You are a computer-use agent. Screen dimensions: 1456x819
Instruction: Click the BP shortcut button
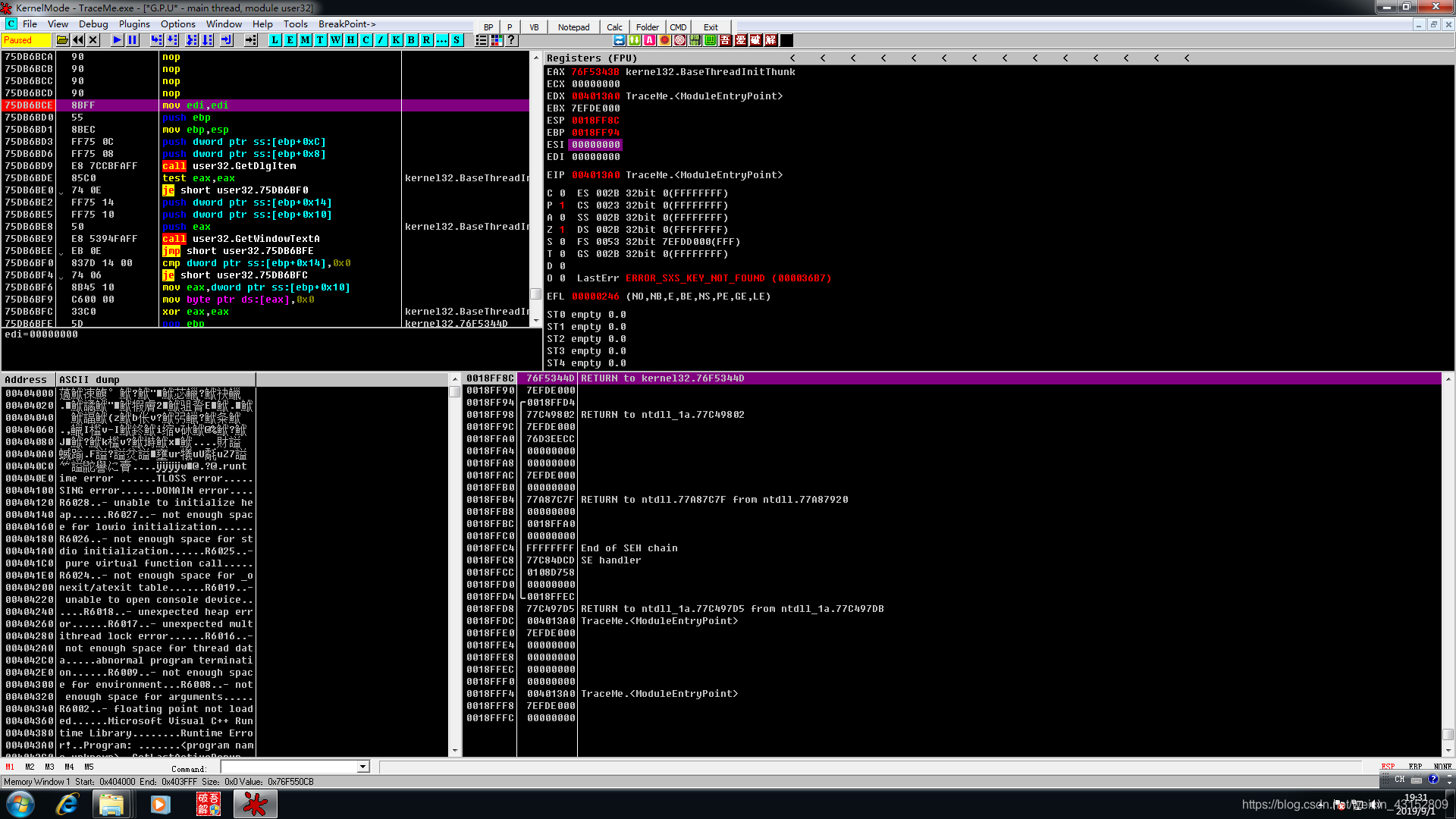488,27
